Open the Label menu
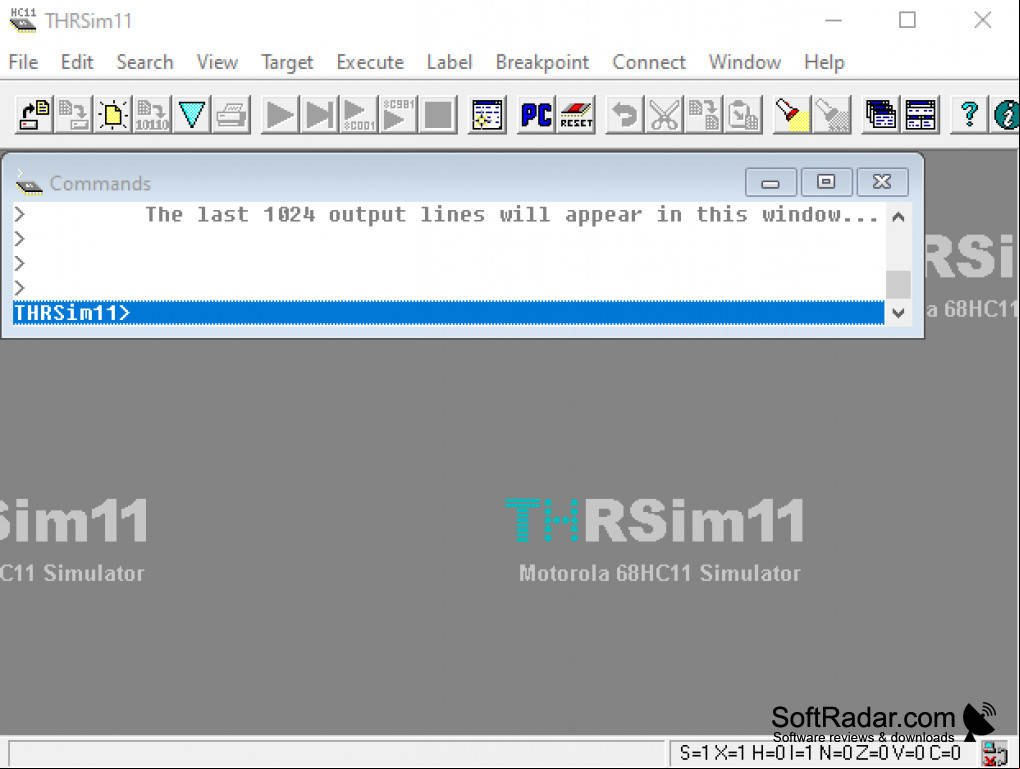The image size is (1020, 769). pyautogui.click(x=450, y=62)
